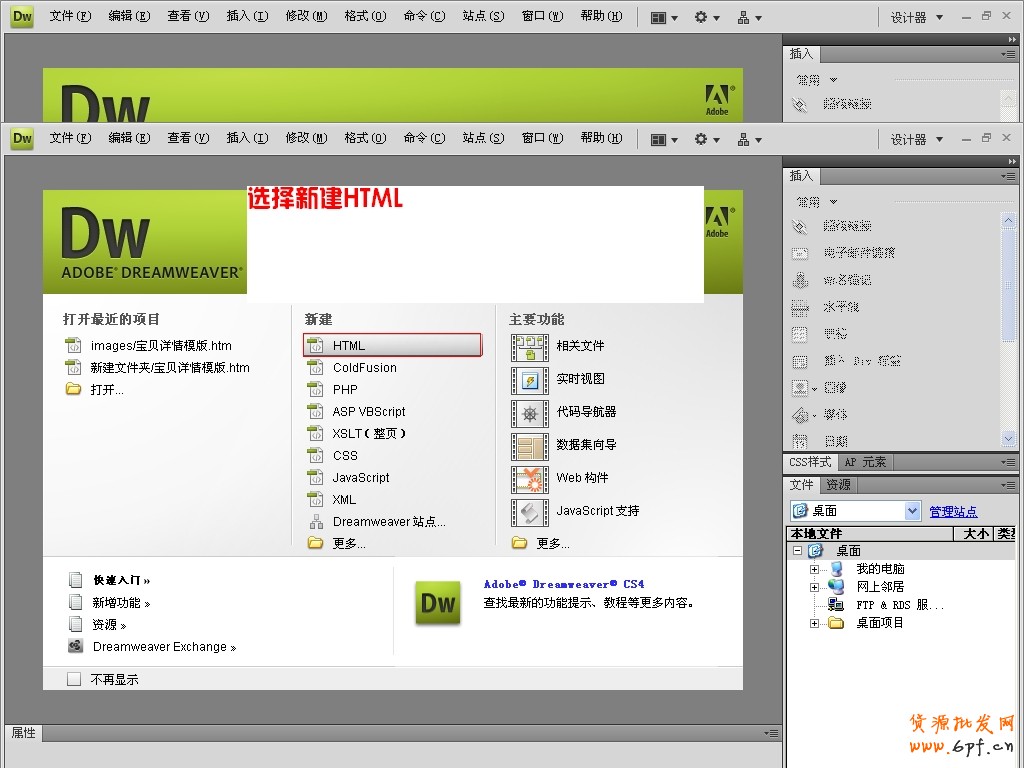Viewport: 1024px width, 768px height.
Task: Click the JavaScript new file icon
Action: (315, 477)
